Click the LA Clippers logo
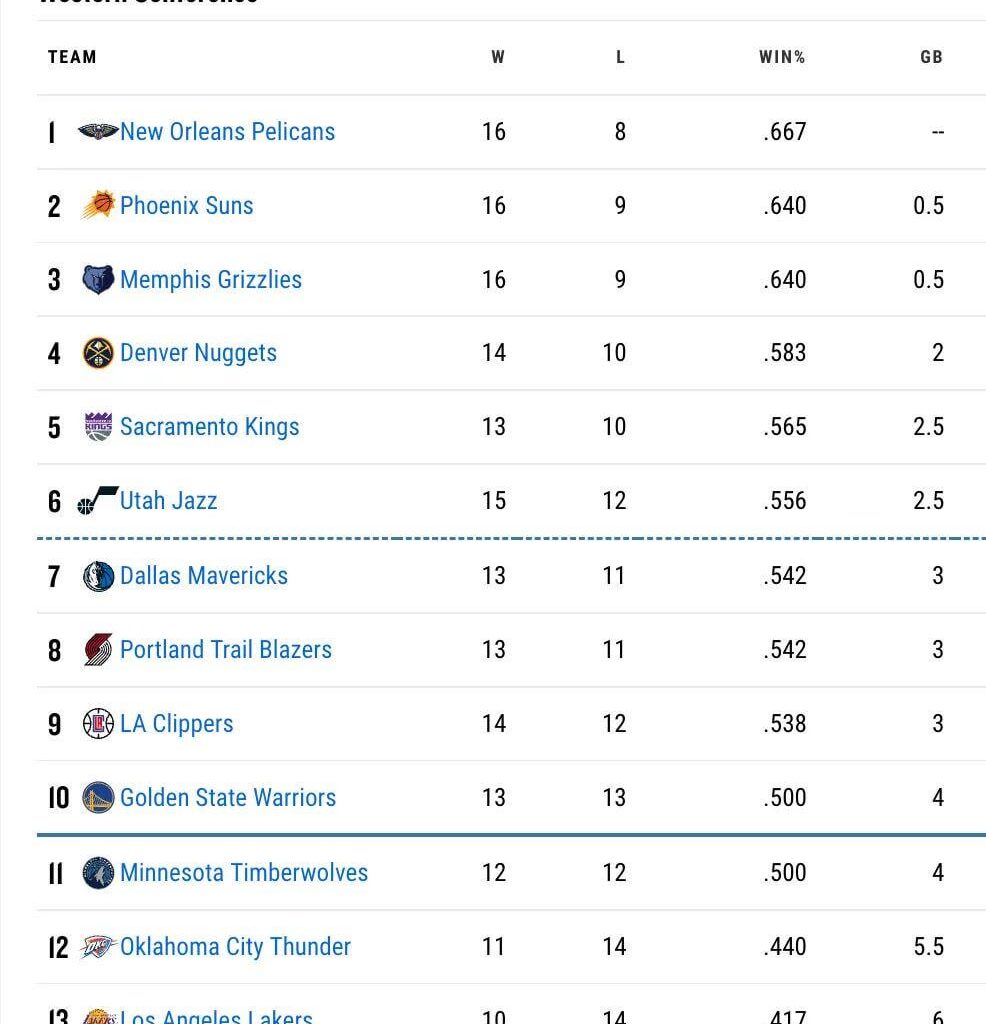The image size is (986, 1024). [x=97, y=723]
